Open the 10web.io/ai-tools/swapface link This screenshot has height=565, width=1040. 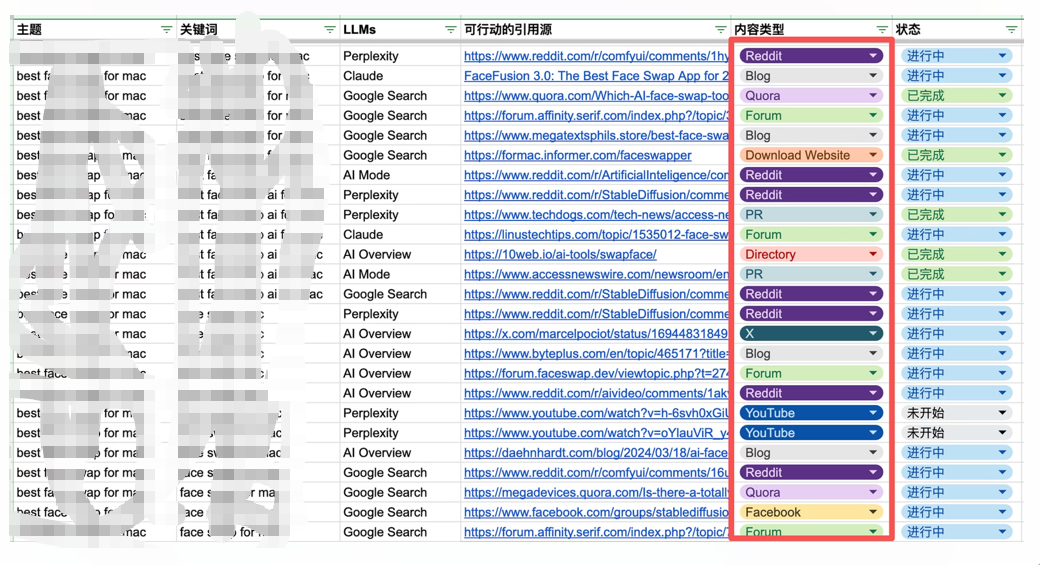click(560, 255)
